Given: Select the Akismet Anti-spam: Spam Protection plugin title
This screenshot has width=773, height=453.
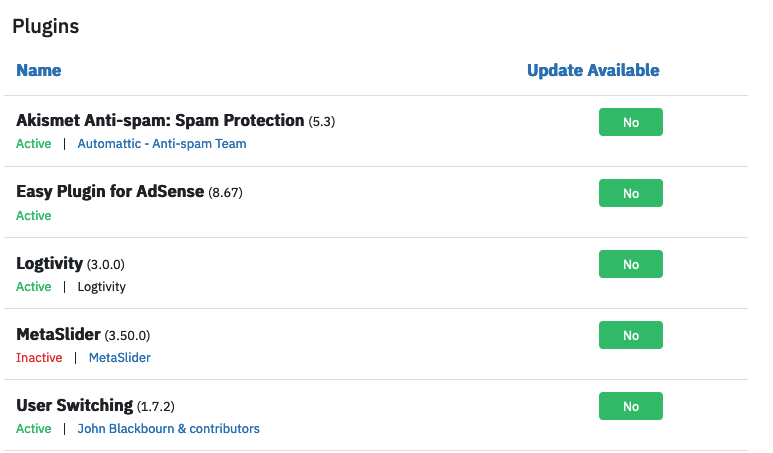Looking at the screenshot, I should [160, 121].
